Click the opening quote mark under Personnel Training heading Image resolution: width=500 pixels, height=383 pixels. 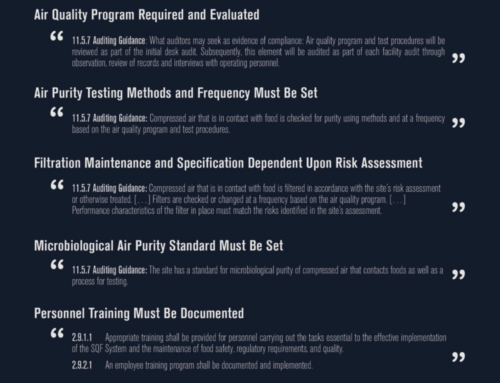pos(57,333)
